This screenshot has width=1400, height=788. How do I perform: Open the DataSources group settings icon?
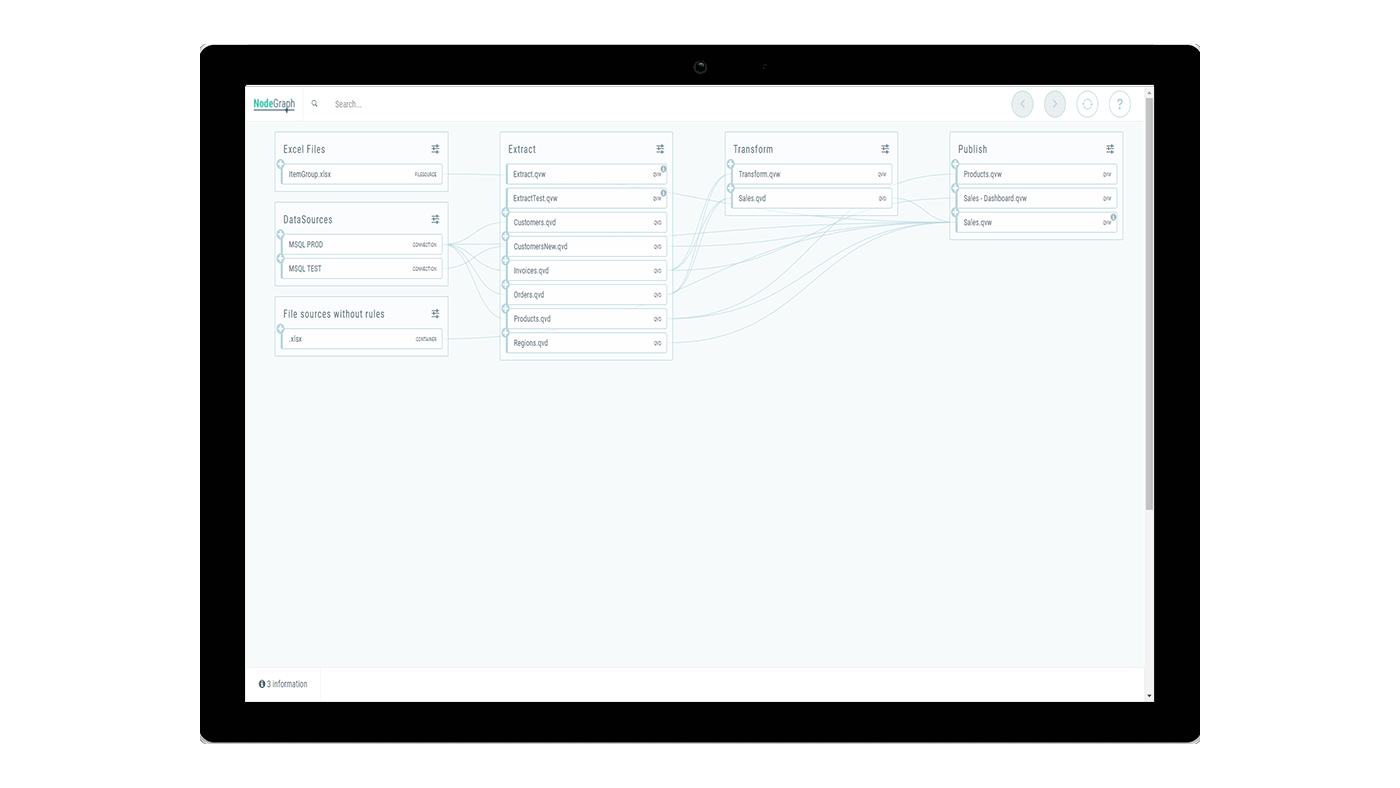(x=436, y=219)
